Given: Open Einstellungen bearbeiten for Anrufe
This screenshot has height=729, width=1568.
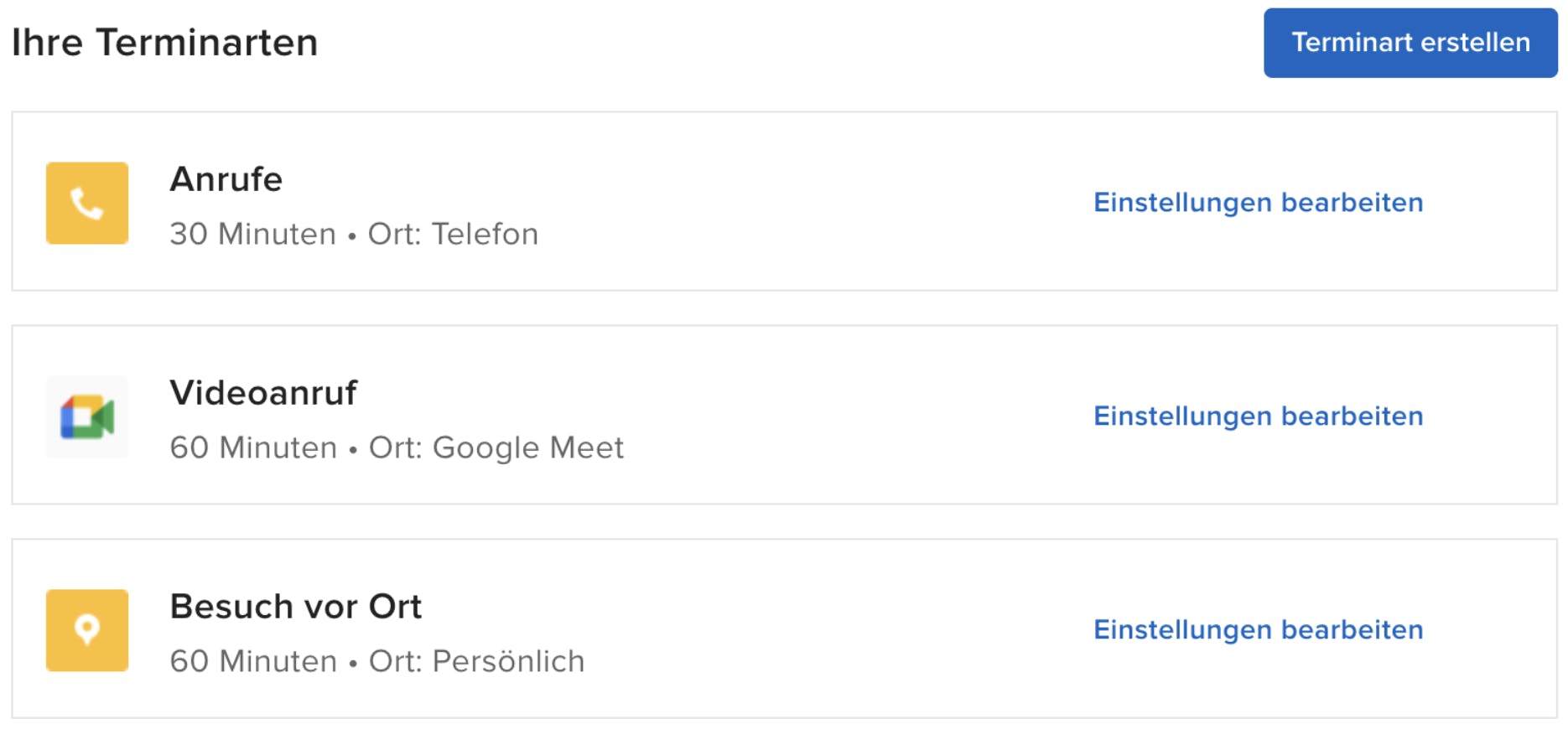Looking at the screenshot, I should point(1258,203).
